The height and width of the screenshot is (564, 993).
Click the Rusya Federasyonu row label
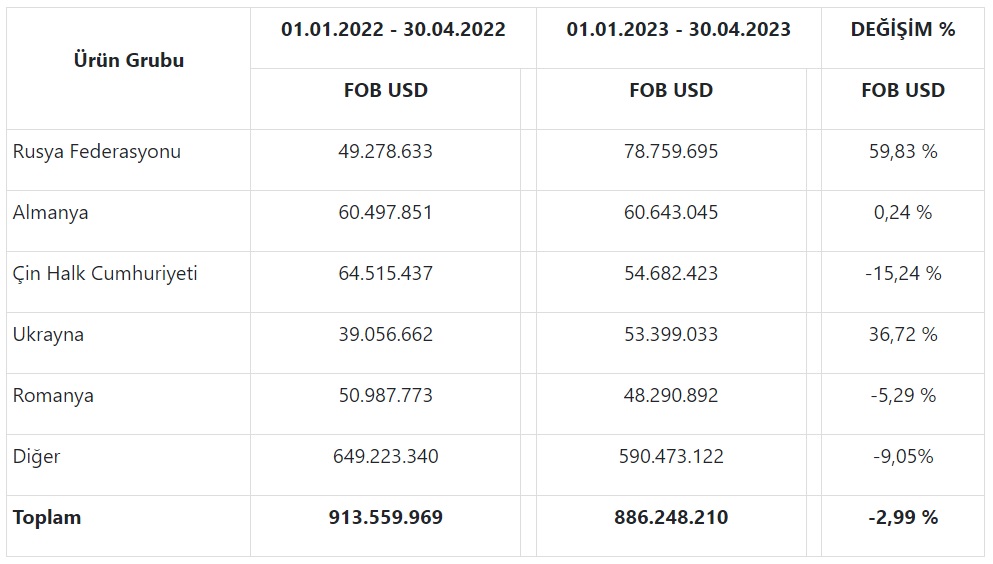[x=97, y=151]
